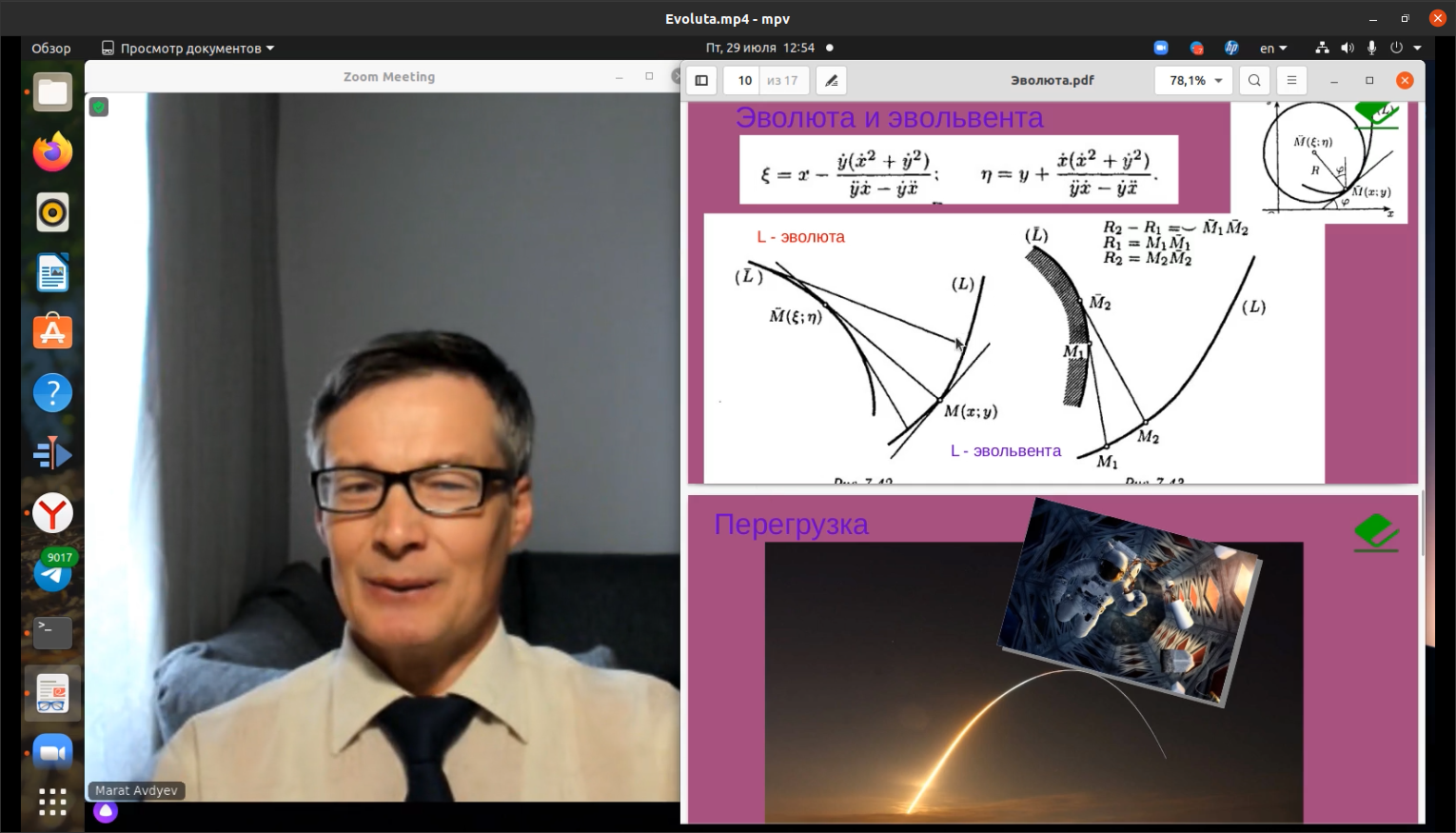
Task: Click the red L - эволюта label
Action: click(800, 237)
